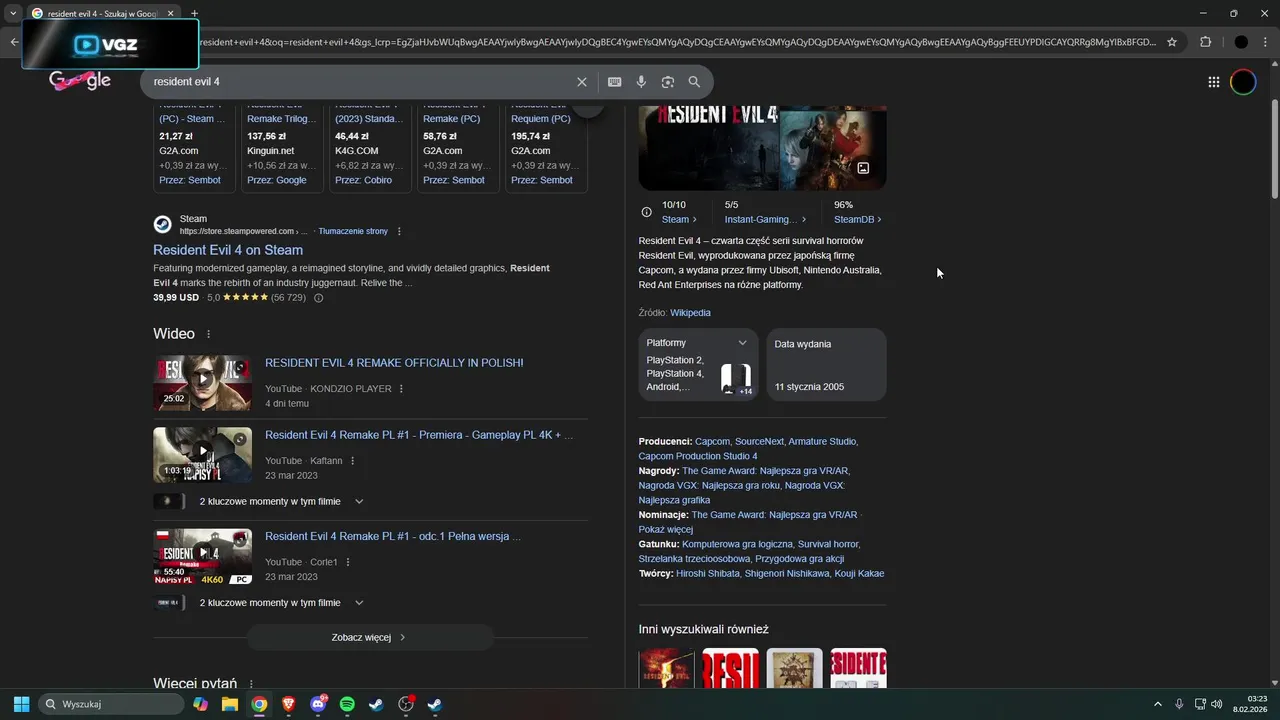Open File Explorer from the taskbar
The image size is (1280, 720).
[230, 704]
